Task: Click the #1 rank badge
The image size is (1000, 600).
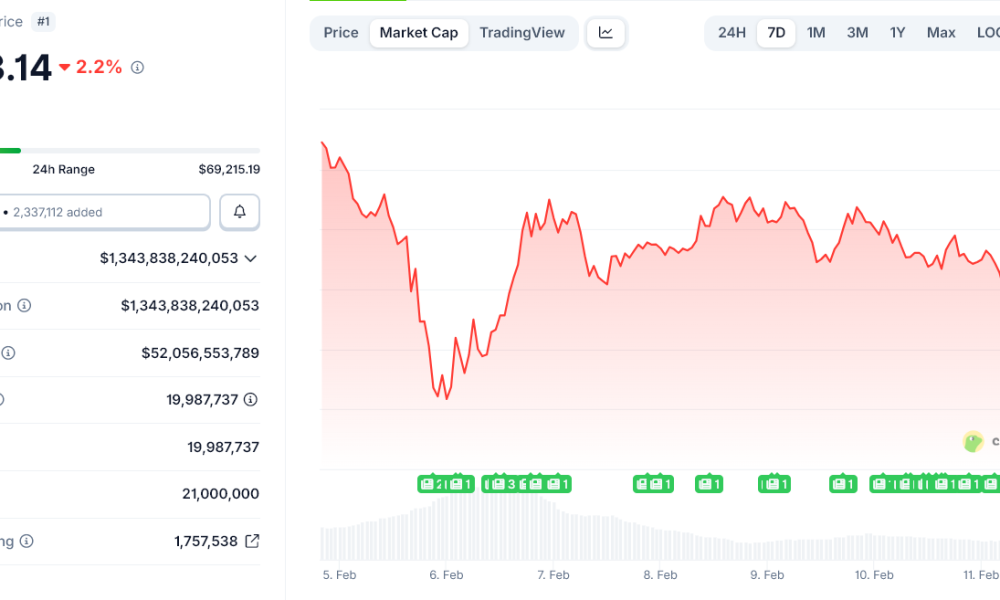Action: tap(42, 20)
